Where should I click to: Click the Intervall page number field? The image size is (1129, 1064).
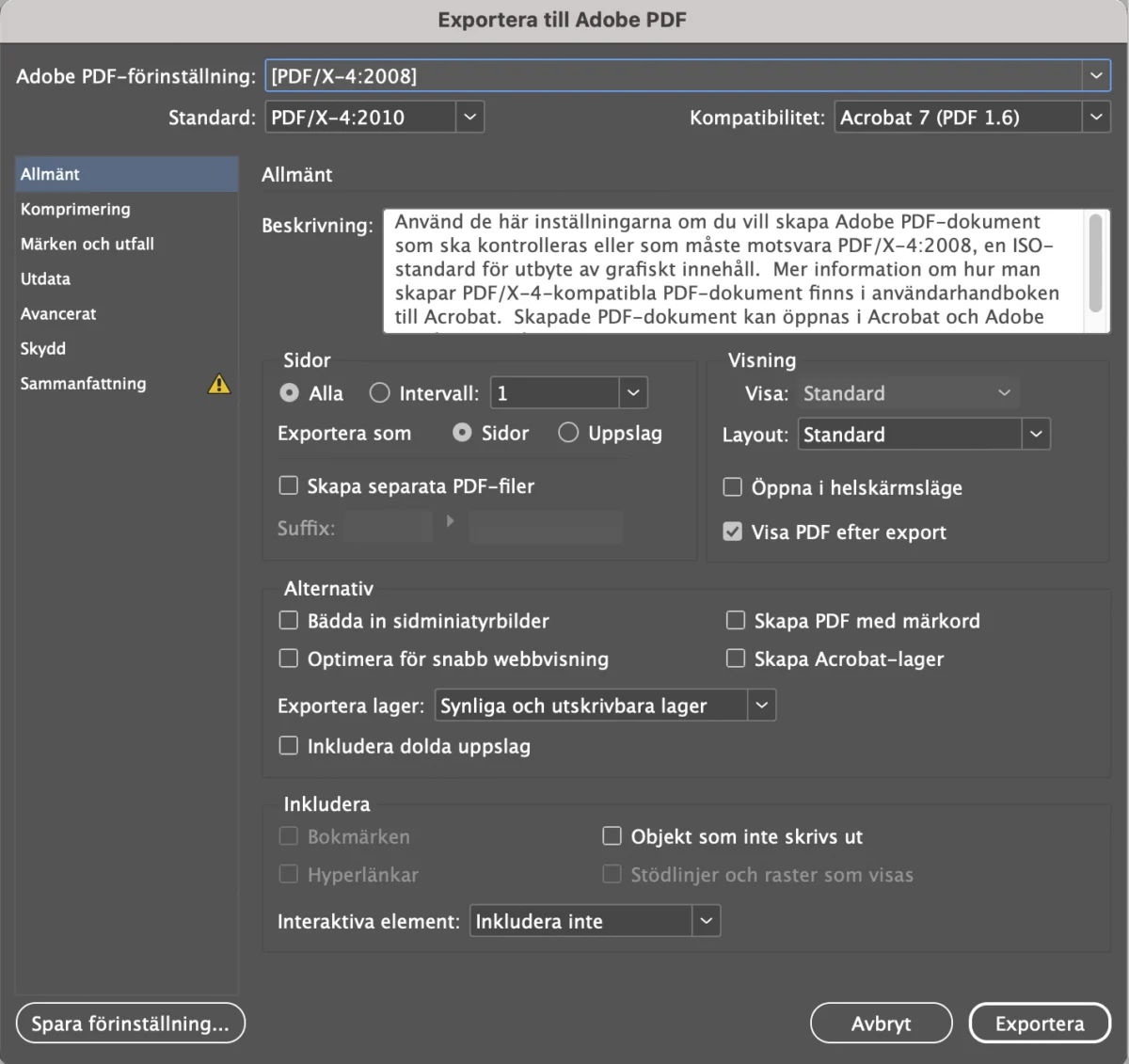(x=555, y=393)
